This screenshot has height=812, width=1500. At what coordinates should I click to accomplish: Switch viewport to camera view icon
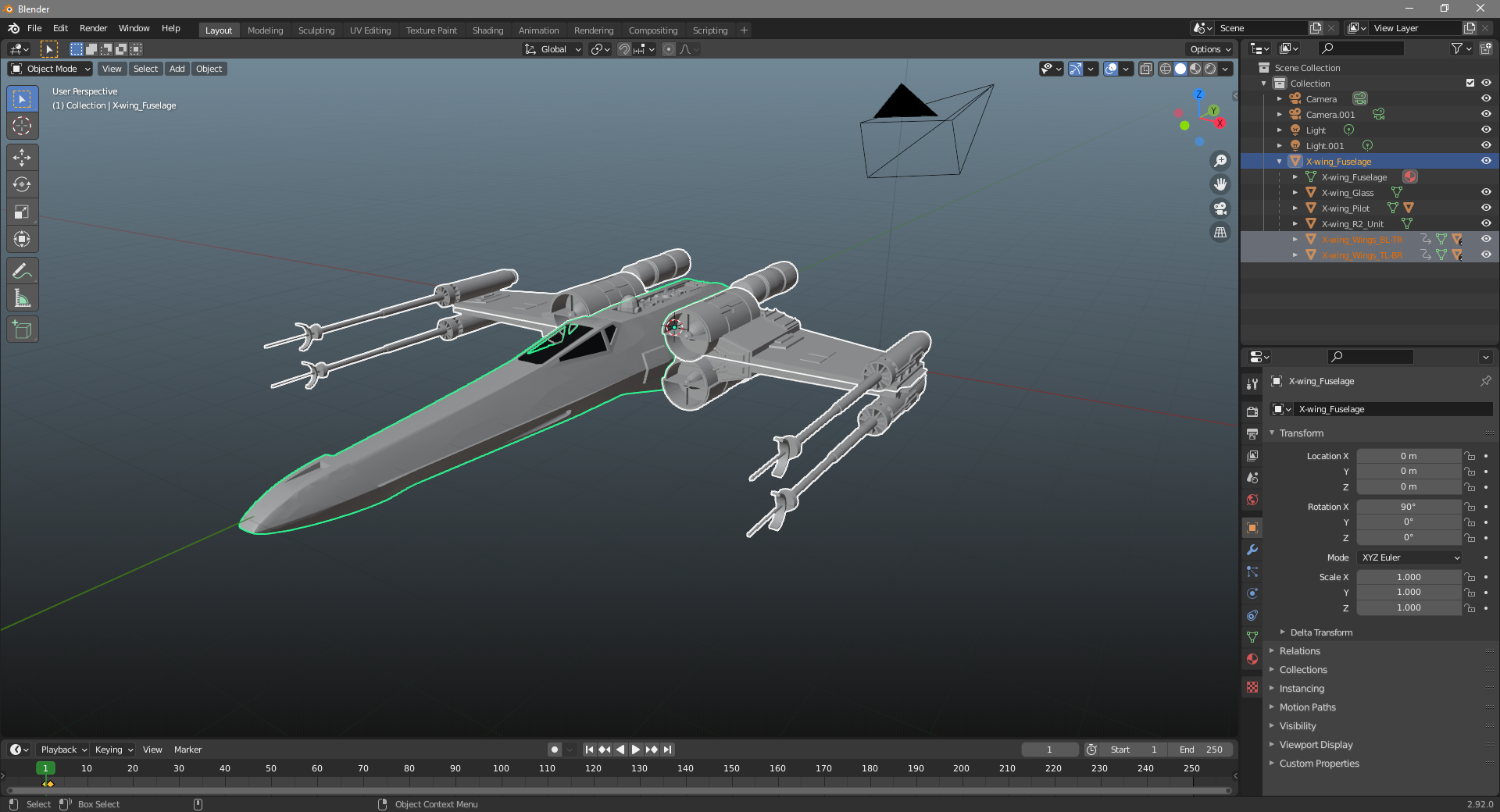click(x=1220, y=208)
